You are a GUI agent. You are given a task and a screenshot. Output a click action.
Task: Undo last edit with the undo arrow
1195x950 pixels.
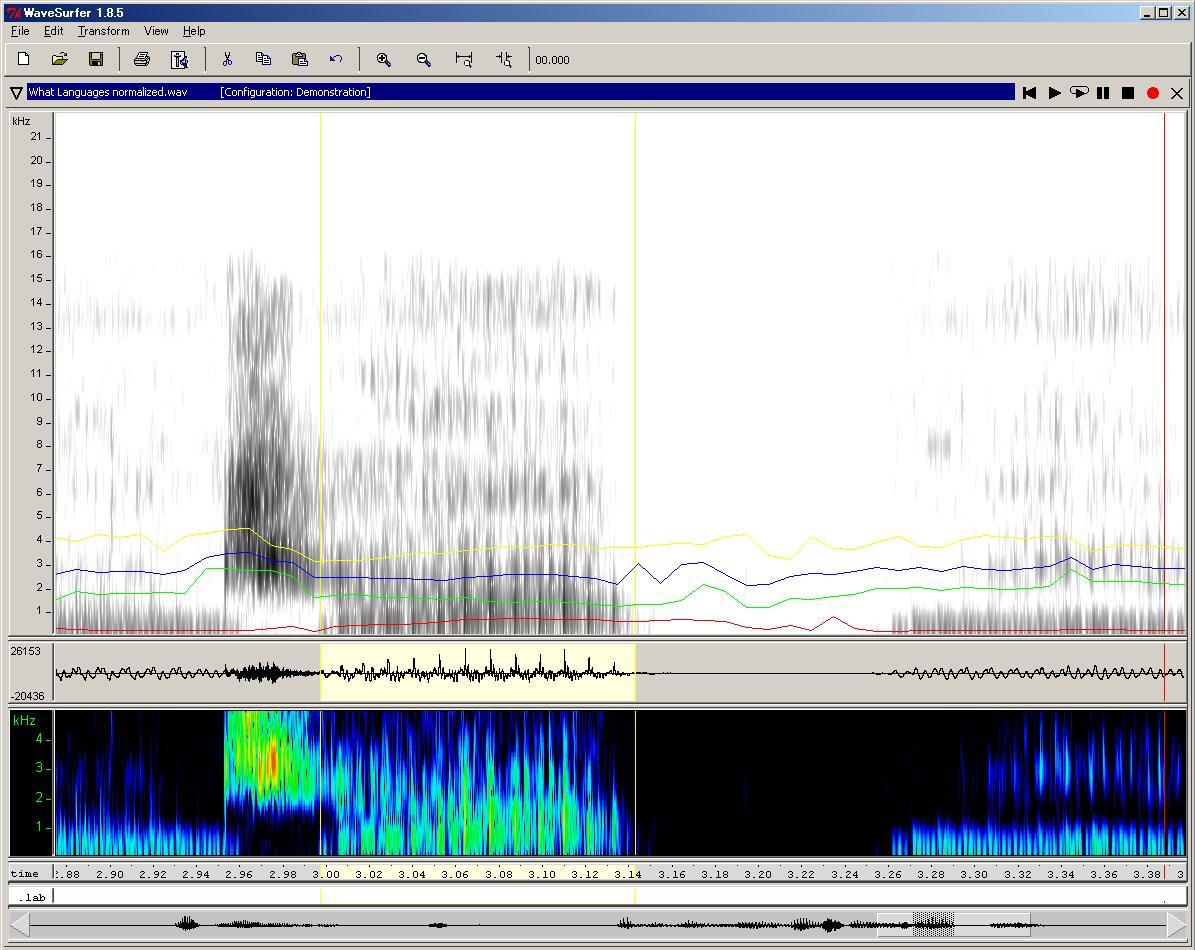pos(336,60)
